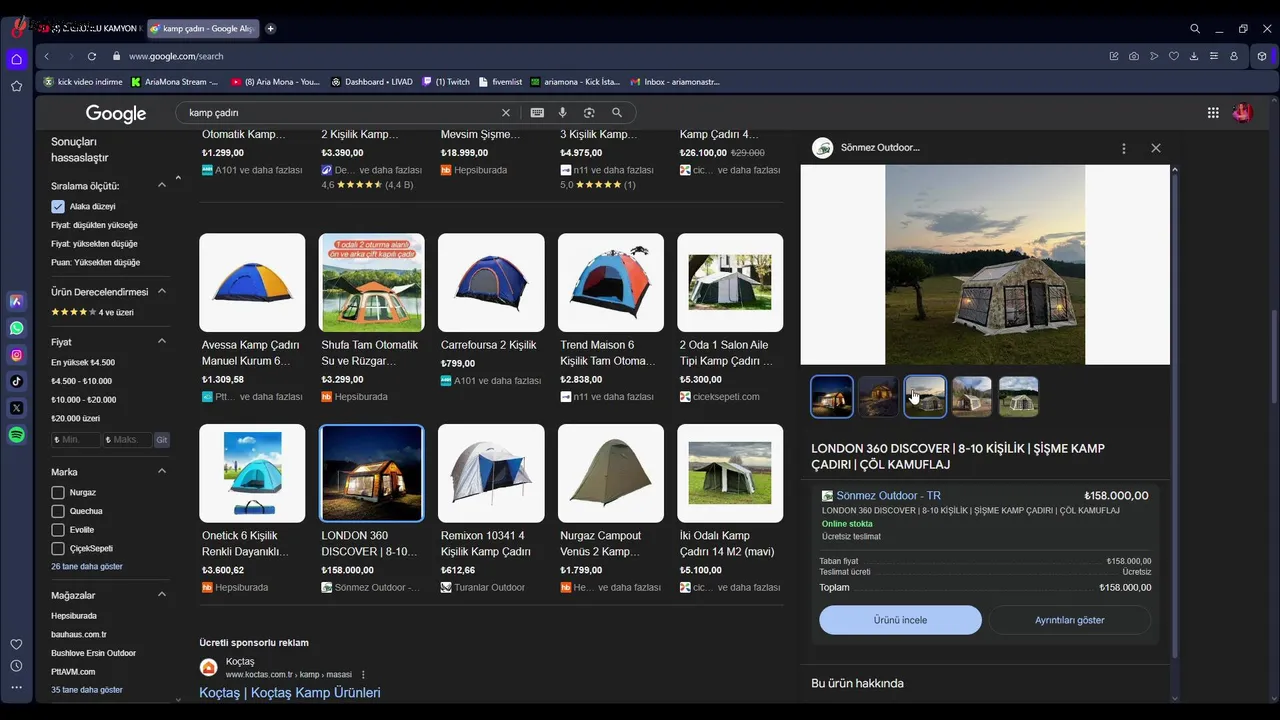Screen dimensions: 1280x720
Task: Open the address bar heart icon
Action: (x=1174, y=56)
